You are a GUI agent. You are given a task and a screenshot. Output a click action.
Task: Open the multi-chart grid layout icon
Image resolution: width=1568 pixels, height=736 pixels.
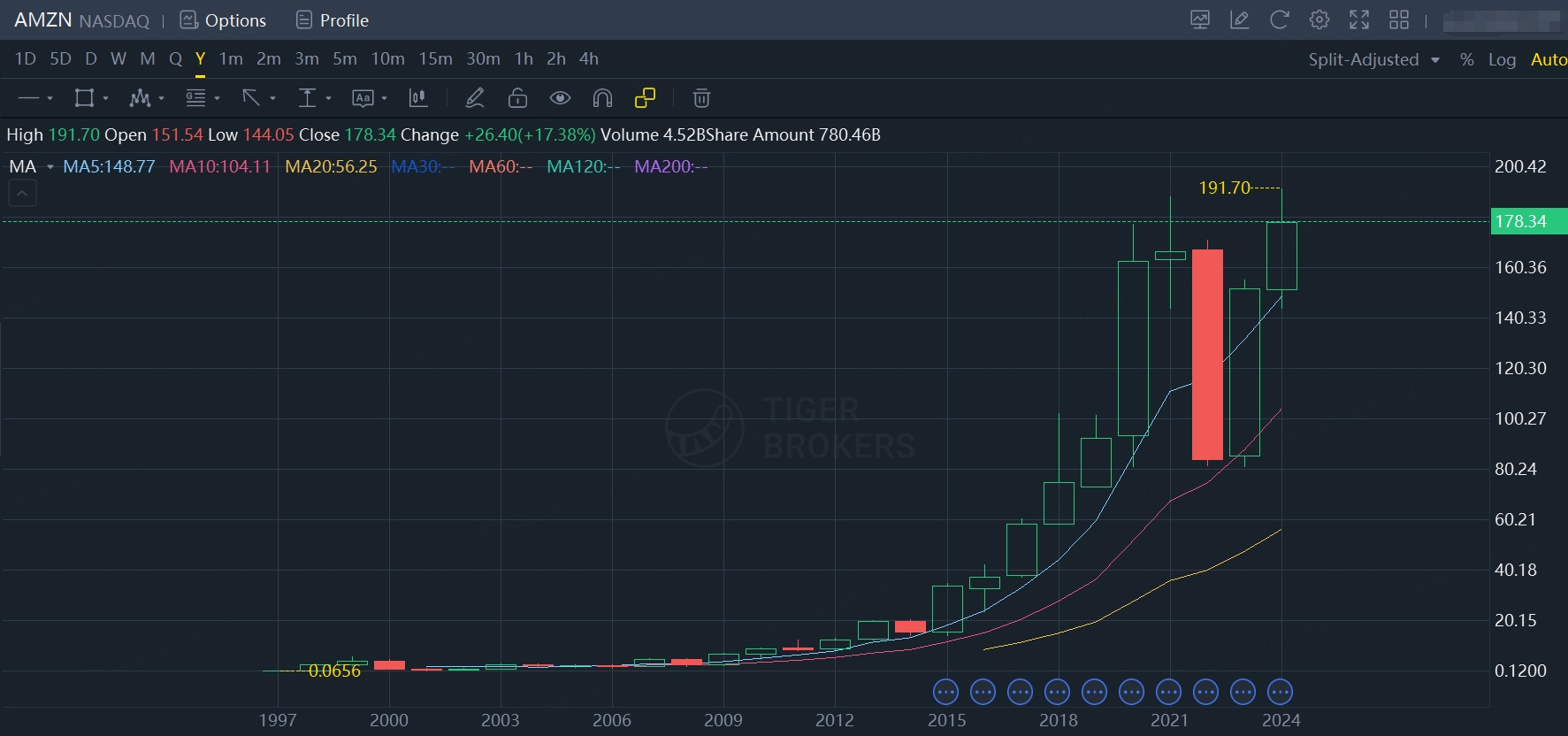[x=1399, y=19]
